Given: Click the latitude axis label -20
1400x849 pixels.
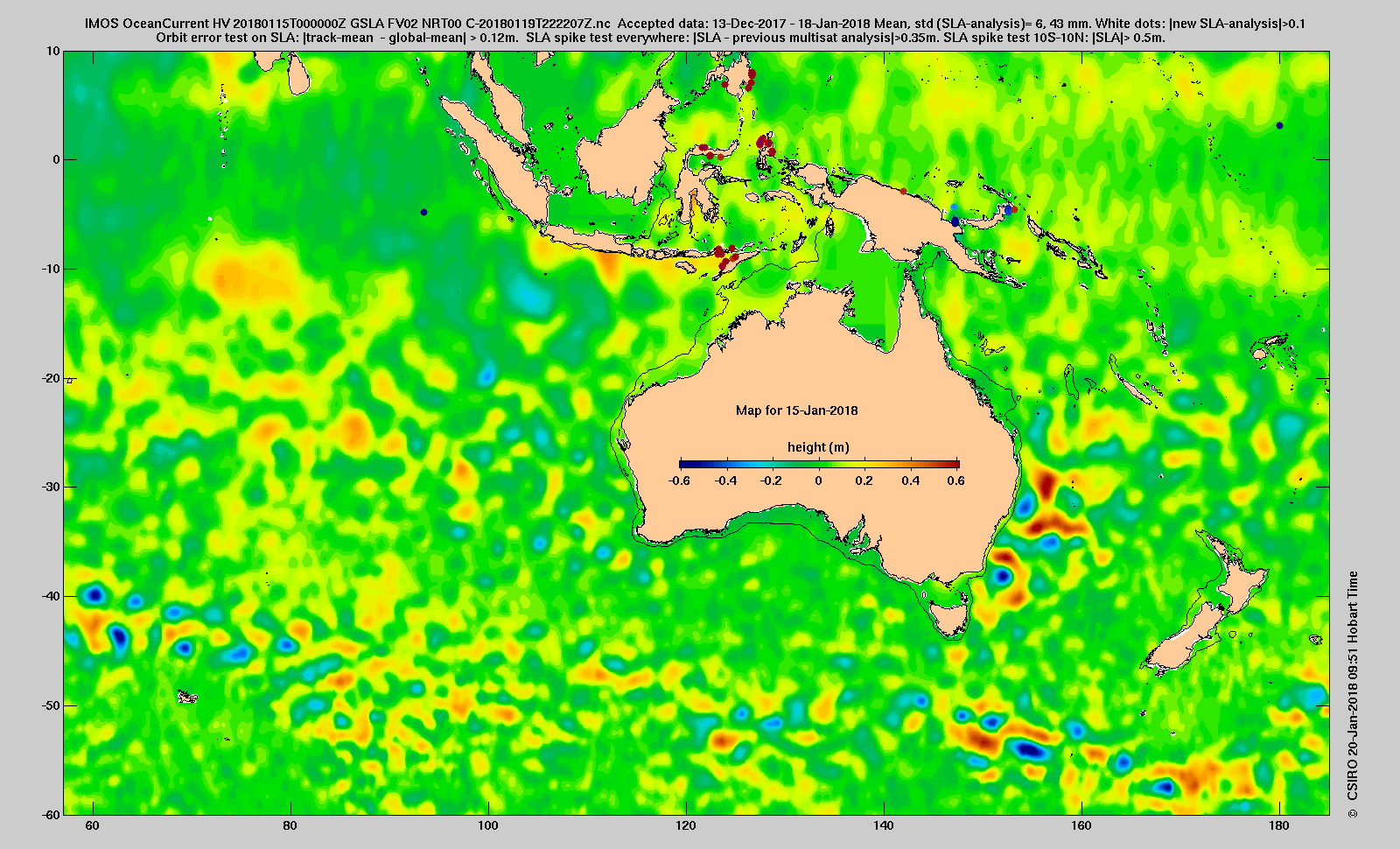Looking at the screenshot, I should click(x=51, y=378).
